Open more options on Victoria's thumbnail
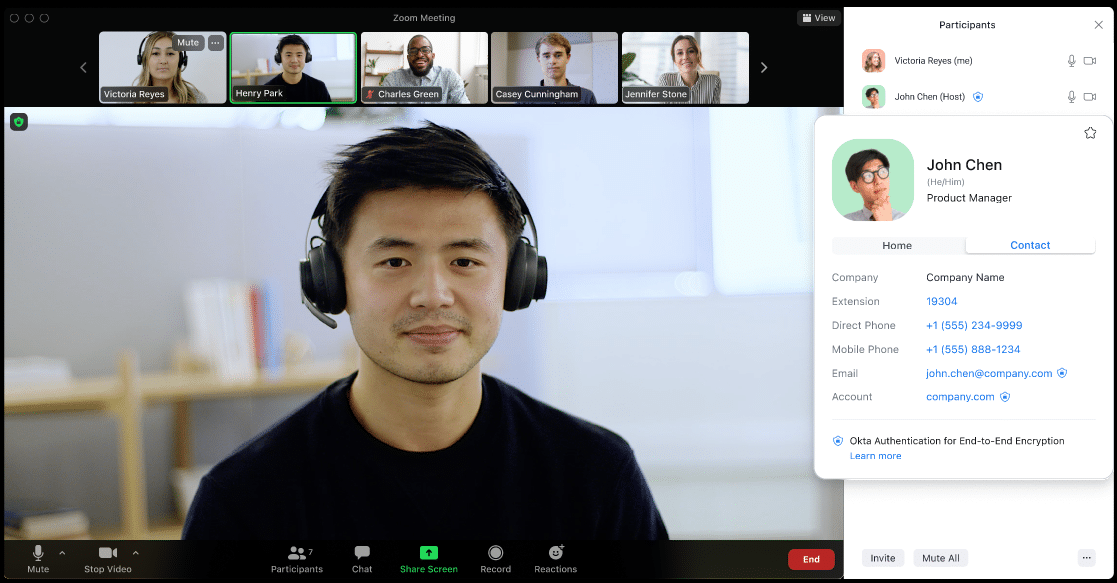 [216, 42]
